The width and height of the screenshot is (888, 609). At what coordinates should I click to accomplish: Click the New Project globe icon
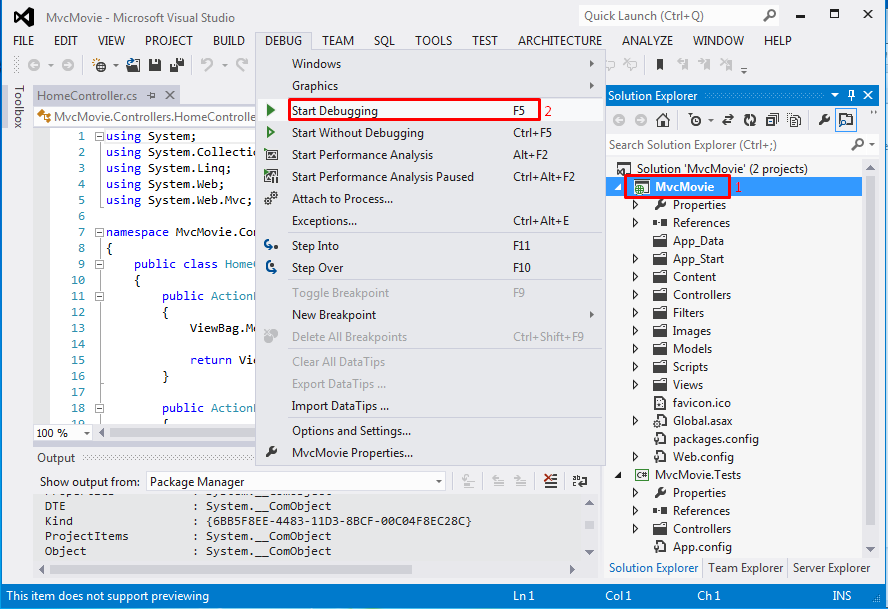tap(99, 65)
